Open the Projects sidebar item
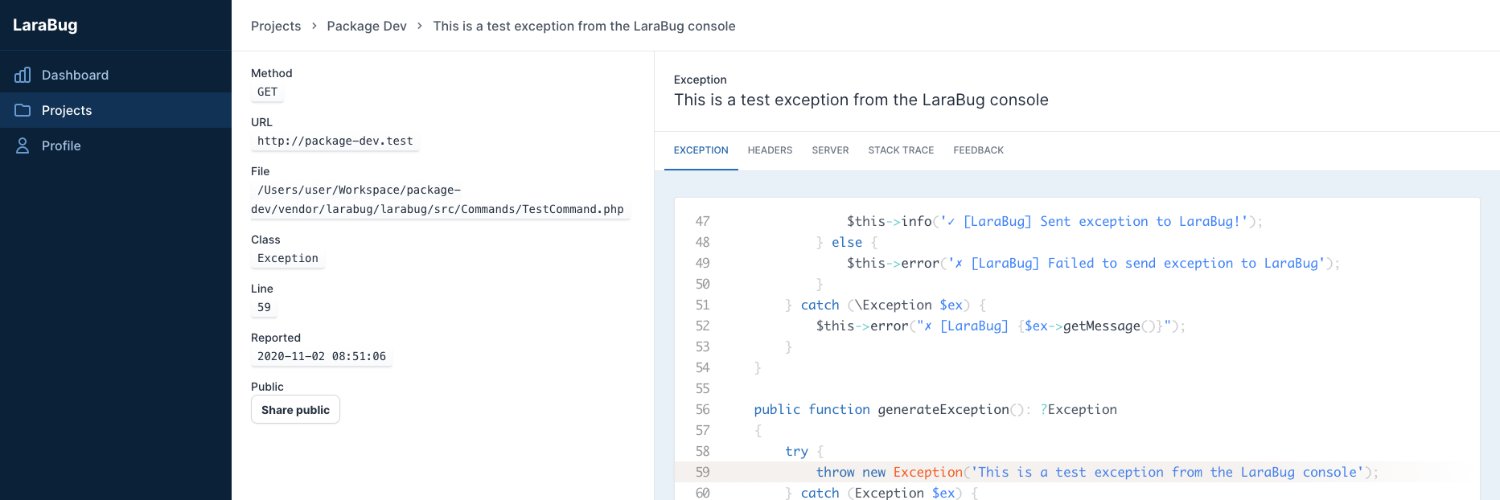 116,110
